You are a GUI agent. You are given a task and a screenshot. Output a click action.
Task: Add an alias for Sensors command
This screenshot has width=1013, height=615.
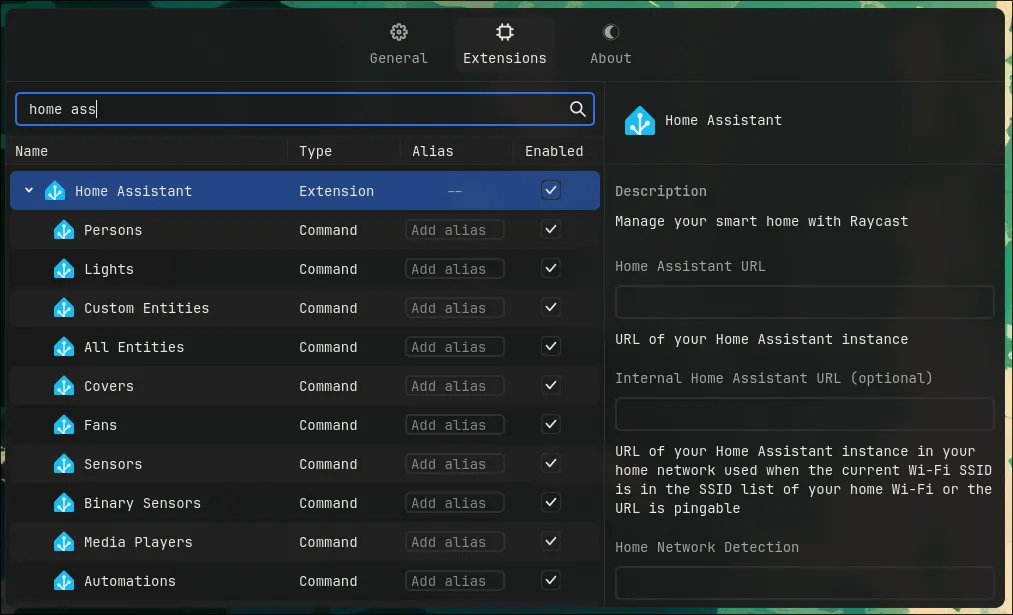pyautogui.click(x=454, y=464)
